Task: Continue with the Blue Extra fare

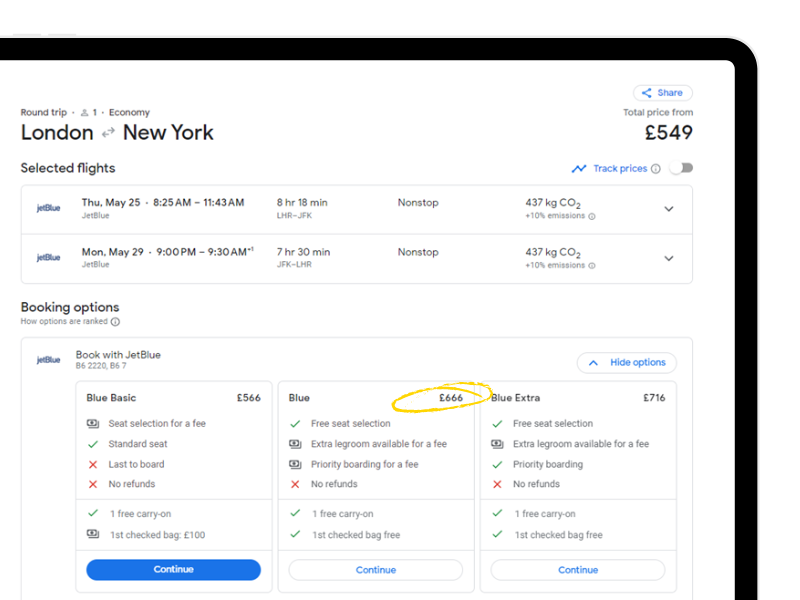Action: tap(577, 570)
